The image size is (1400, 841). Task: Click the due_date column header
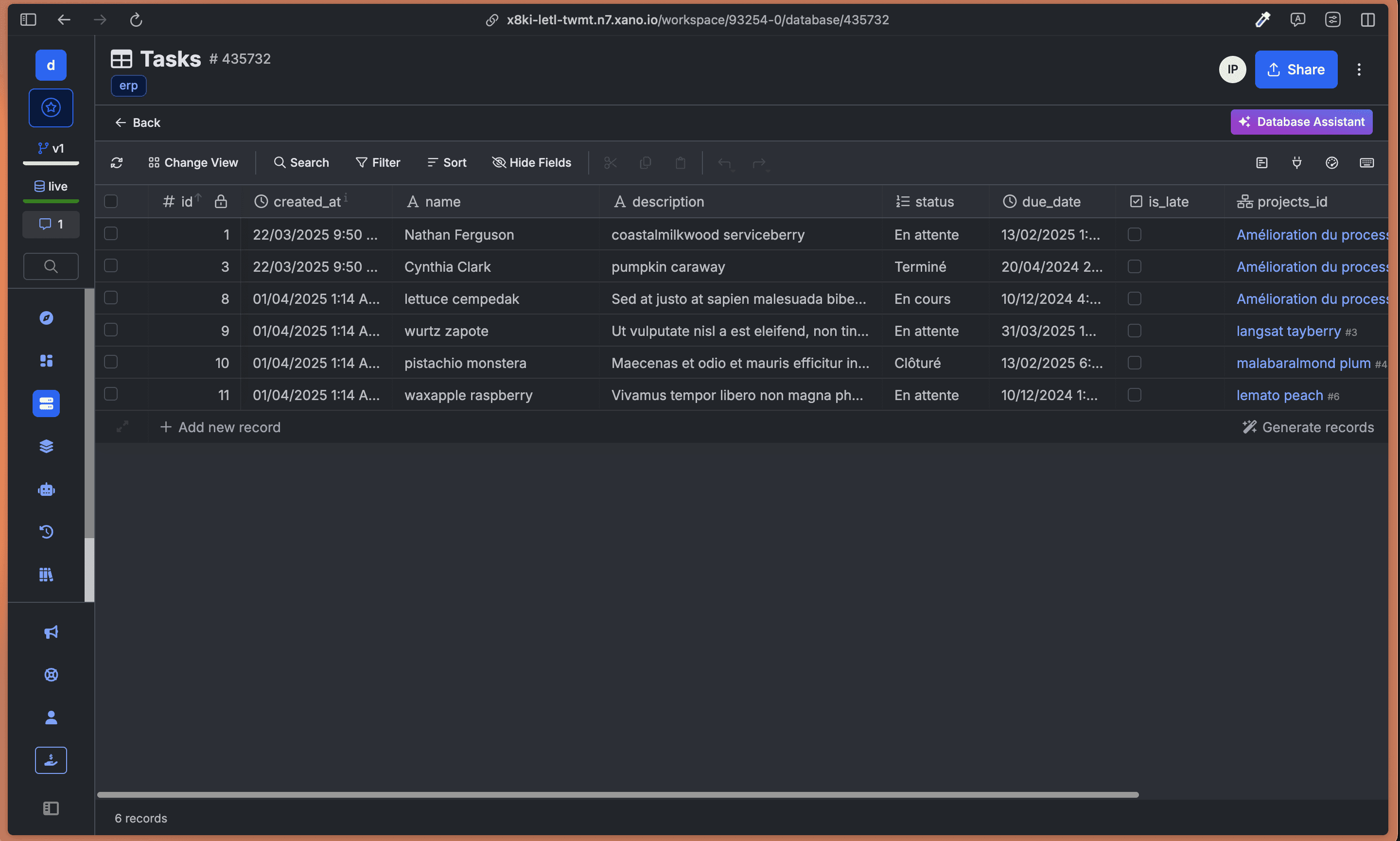coord(1052,201)
